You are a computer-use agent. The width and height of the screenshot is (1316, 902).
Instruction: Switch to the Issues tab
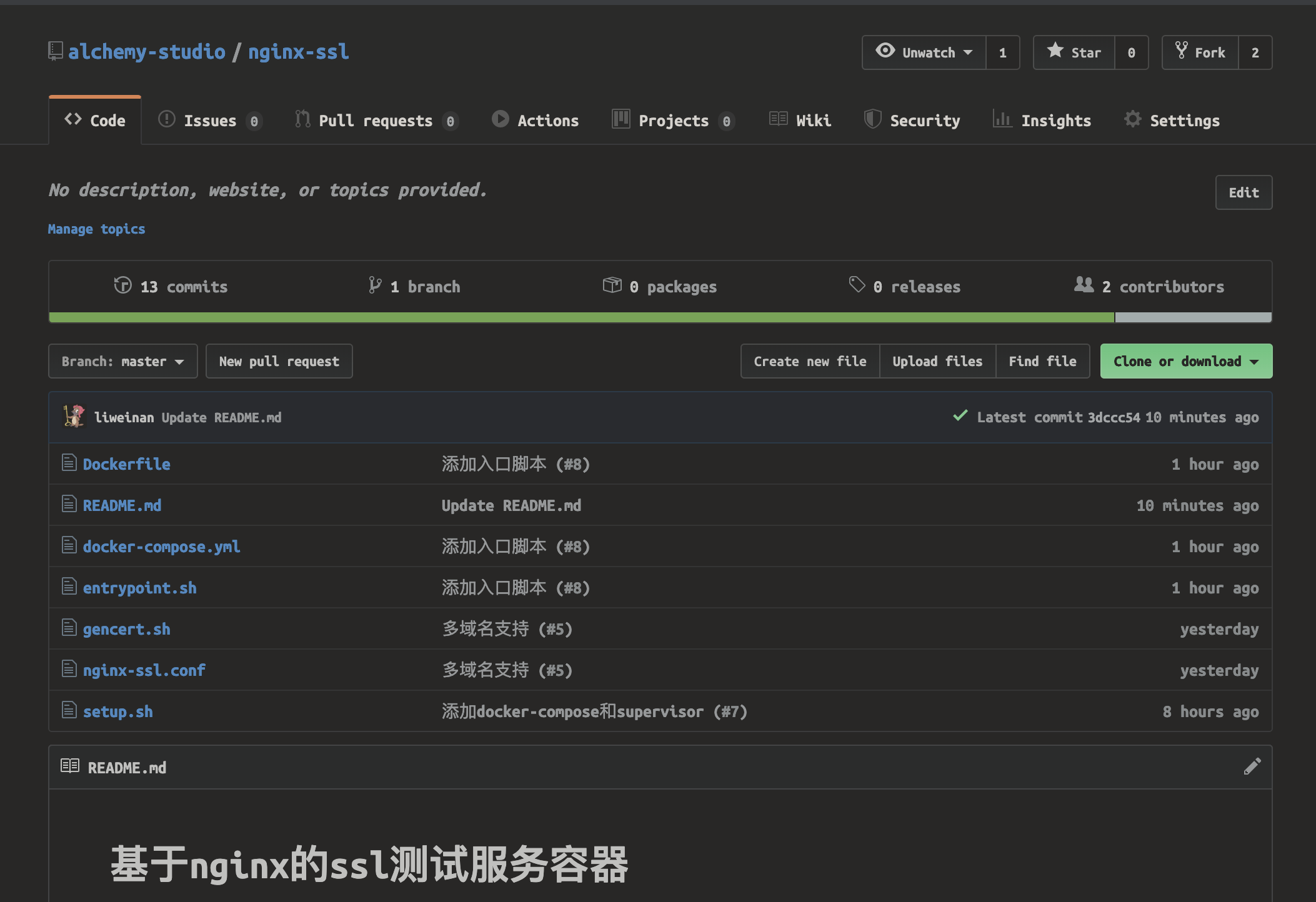click(209, 120)
